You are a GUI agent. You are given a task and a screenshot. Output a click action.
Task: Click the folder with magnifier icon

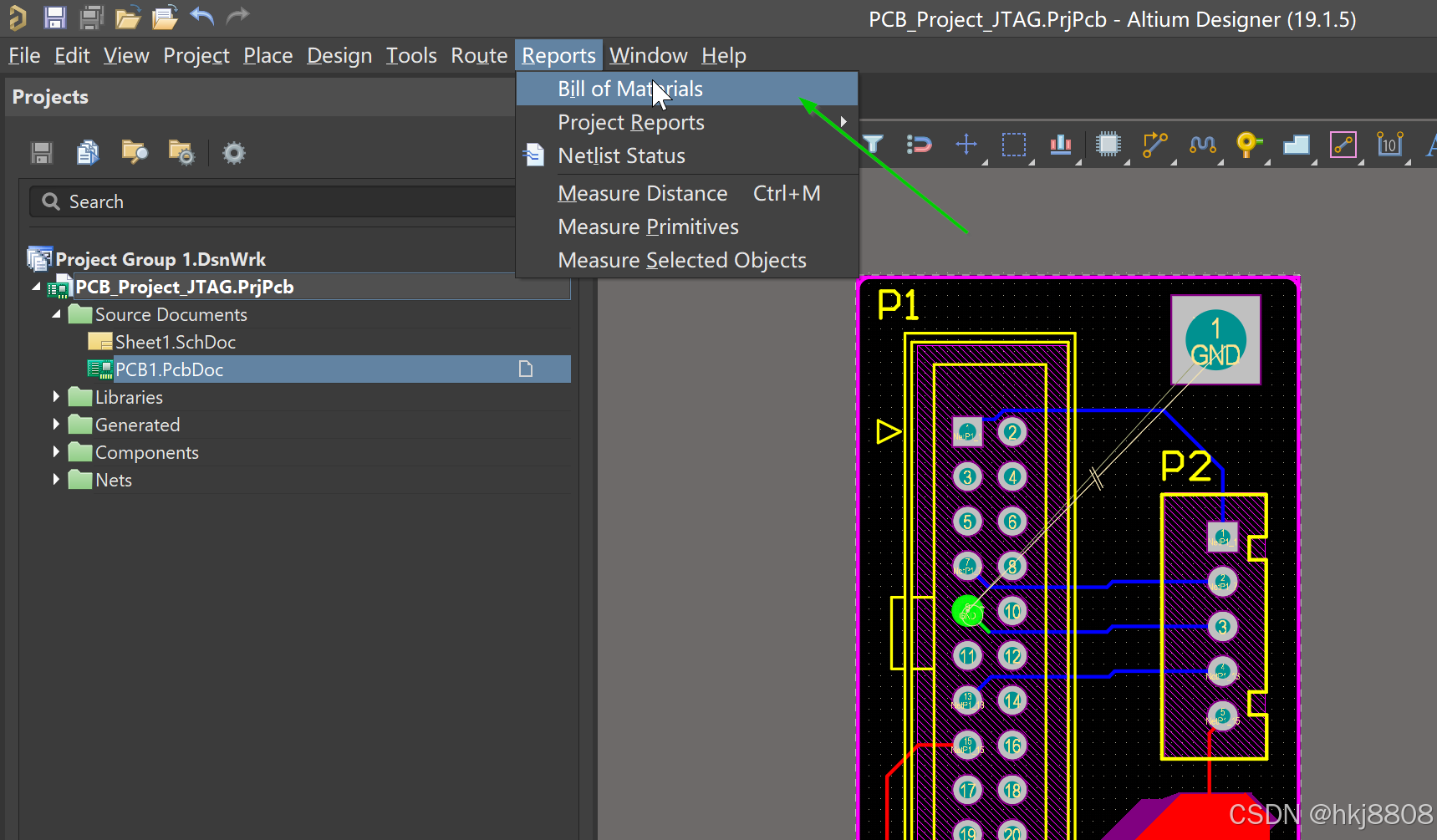click(135, 152)
